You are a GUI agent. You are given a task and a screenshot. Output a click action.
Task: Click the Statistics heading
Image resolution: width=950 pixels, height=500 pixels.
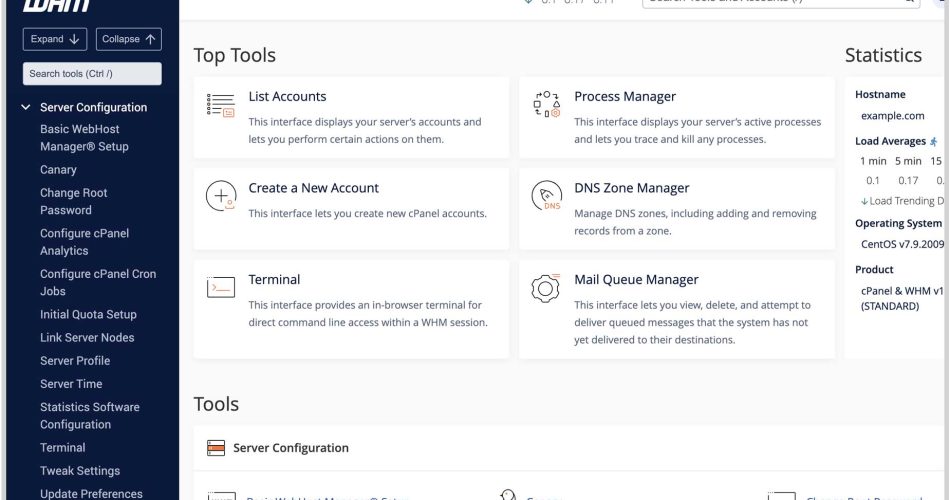(x=883, y=55)
